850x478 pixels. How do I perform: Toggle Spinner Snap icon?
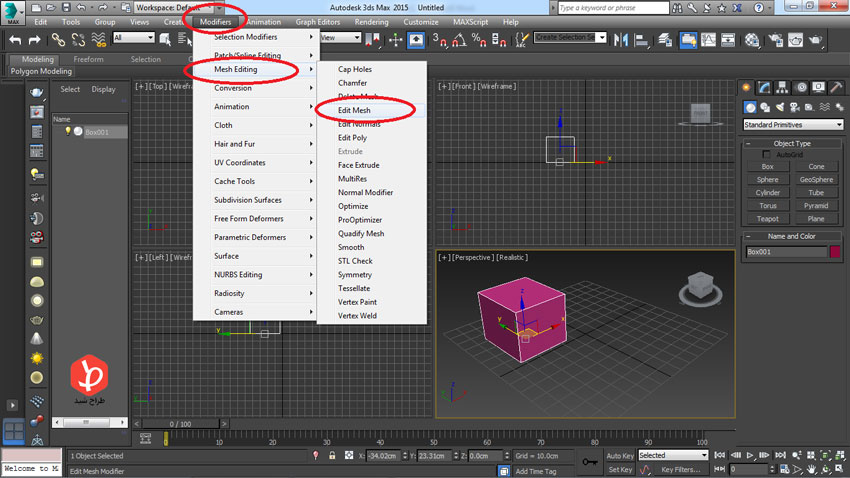pos(498,39)
